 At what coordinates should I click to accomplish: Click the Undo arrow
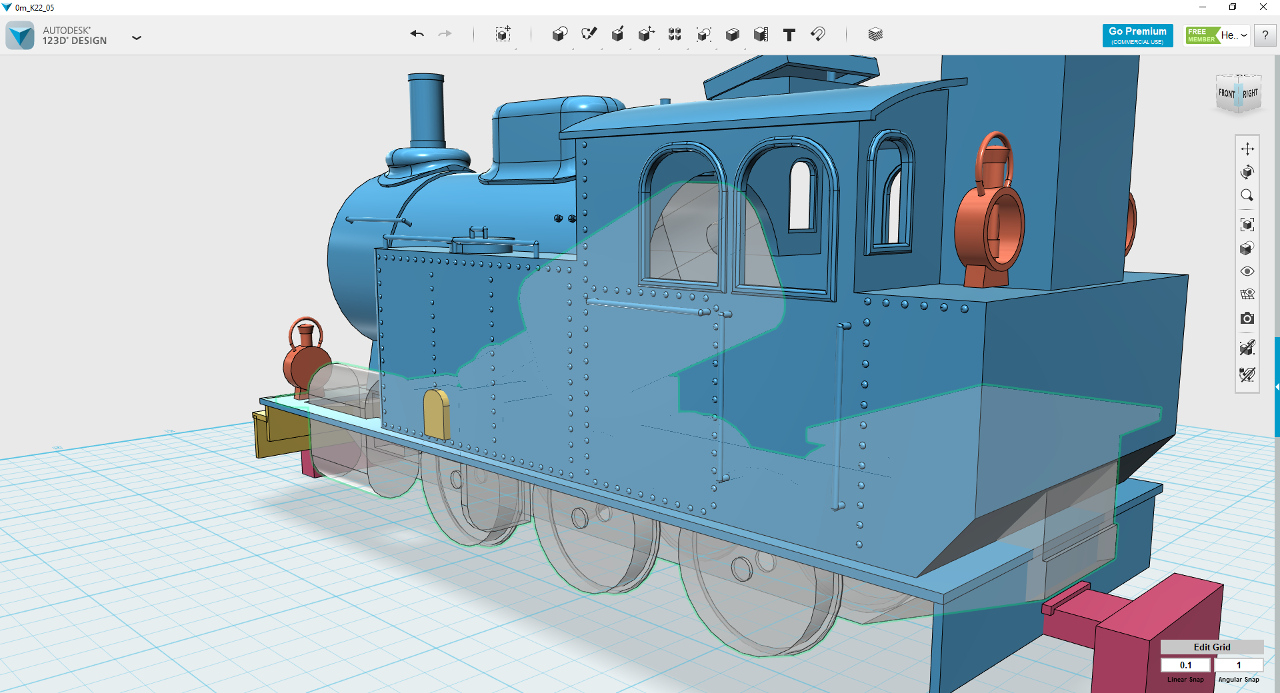pyautogui.click(x=417, y=34)
